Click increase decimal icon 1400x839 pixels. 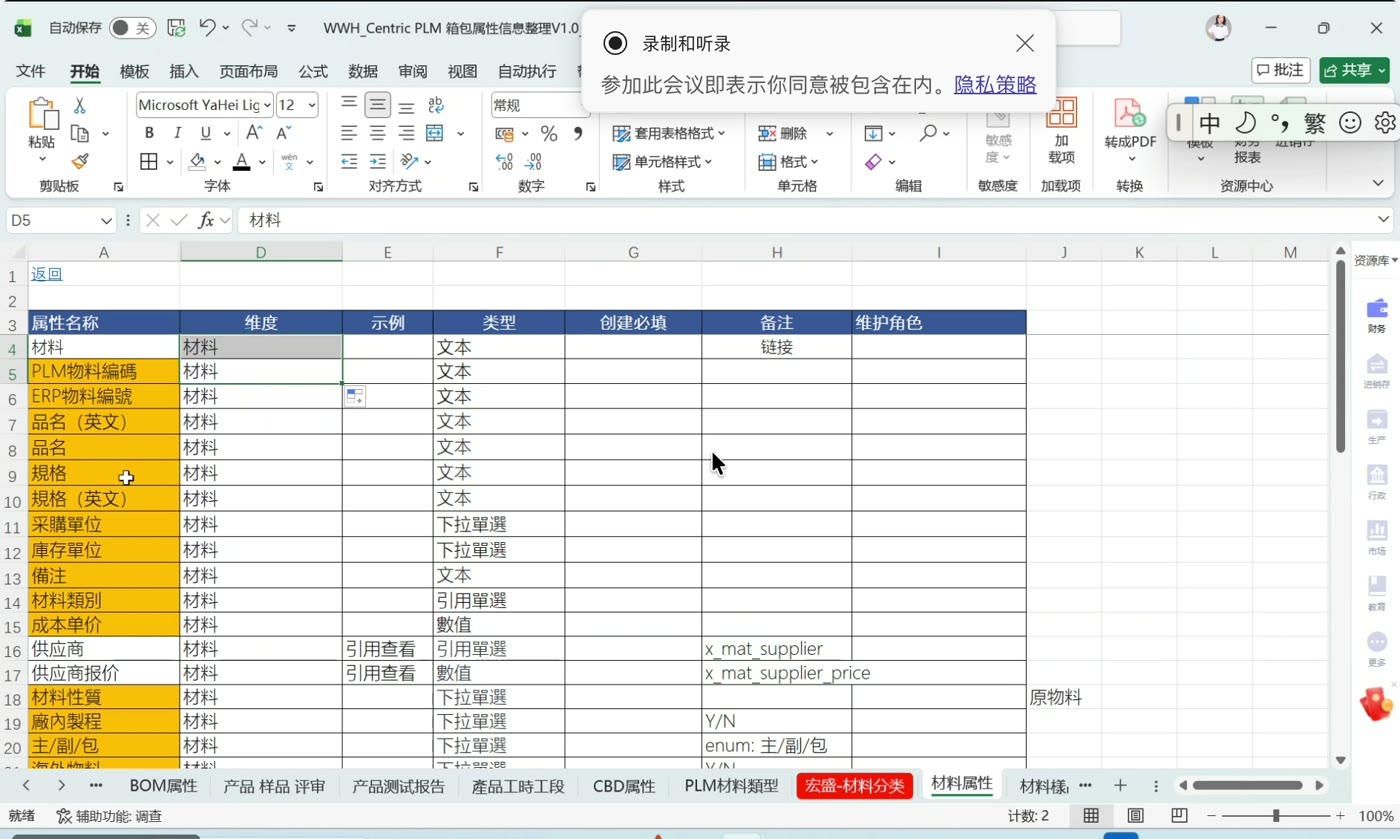pyautogui.click(x=504, y=161)
